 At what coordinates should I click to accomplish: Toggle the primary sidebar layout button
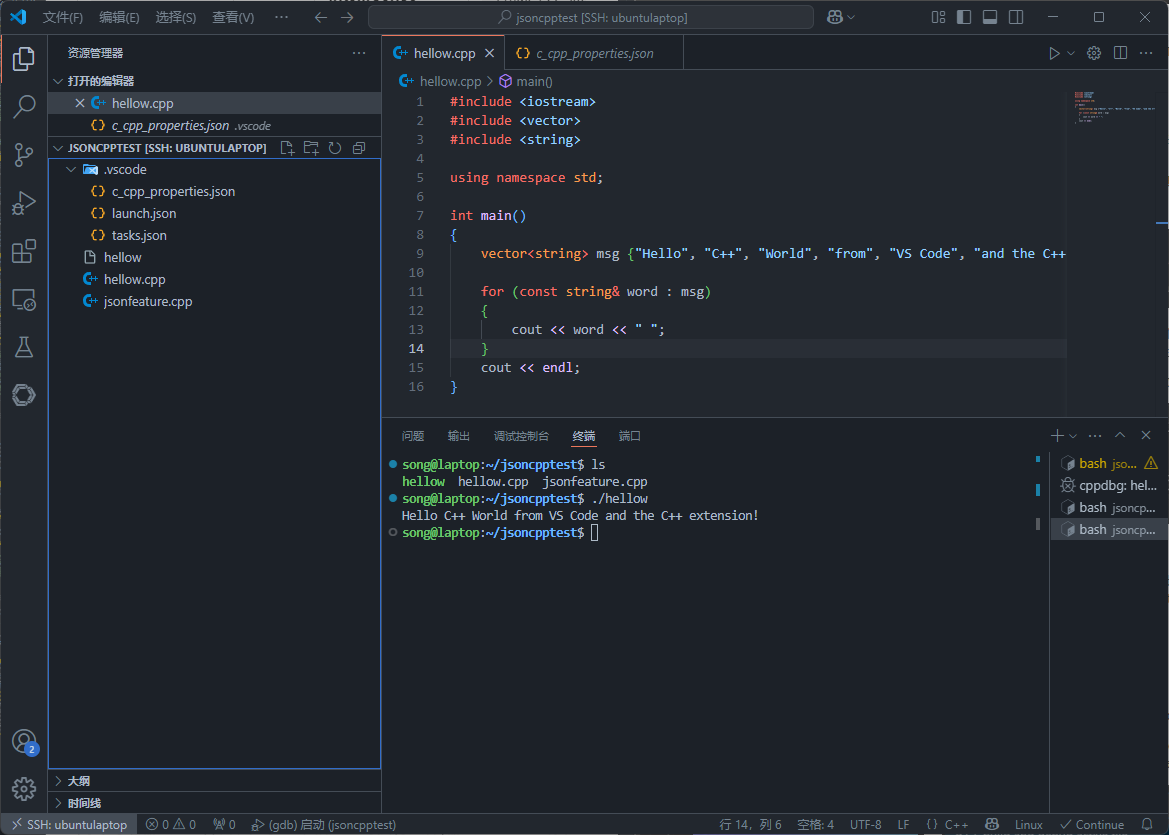point(964,17)
